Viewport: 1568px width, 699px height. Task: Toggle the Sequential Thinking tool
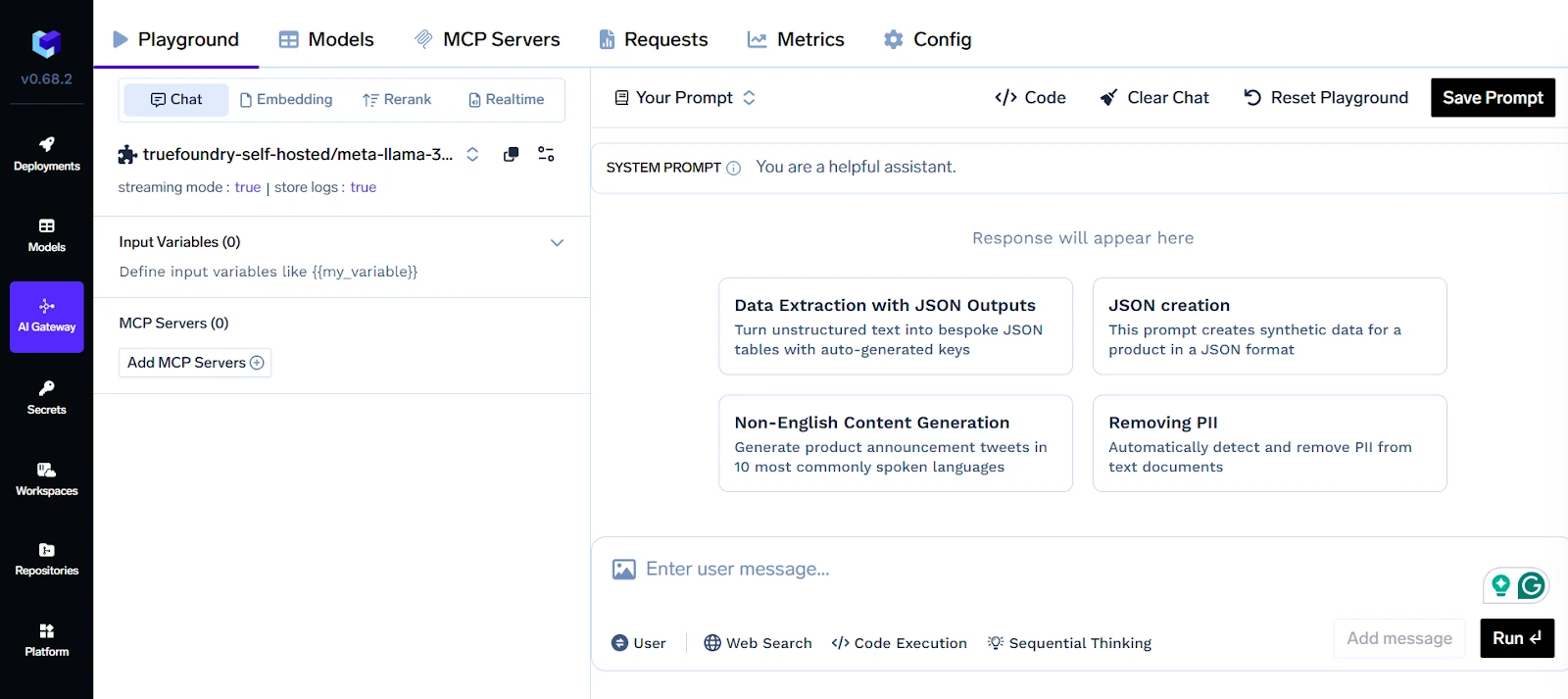pyautogui.click(x=1069, y=643)
